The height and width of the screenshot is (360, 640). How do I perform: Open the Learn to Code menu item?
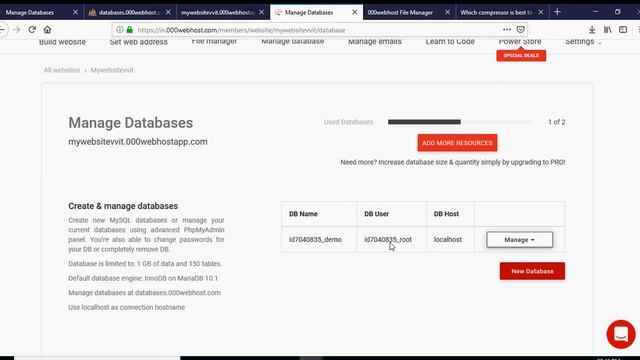(x=450, y=41)
